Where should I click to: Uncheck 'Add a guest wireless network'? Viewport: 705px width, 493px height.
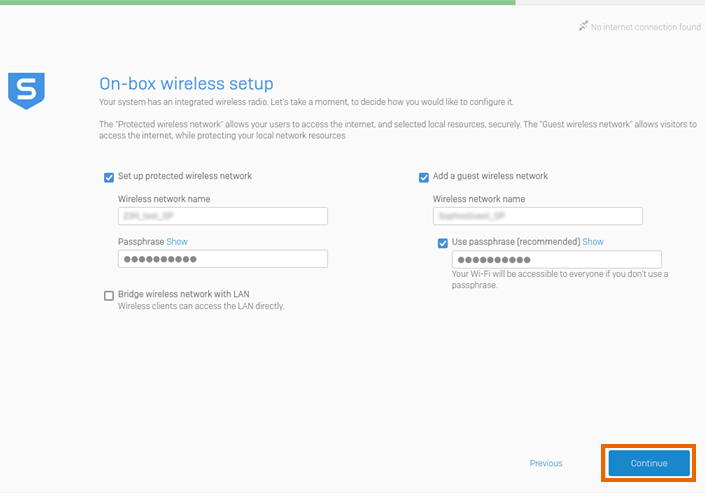click(424, 177)
